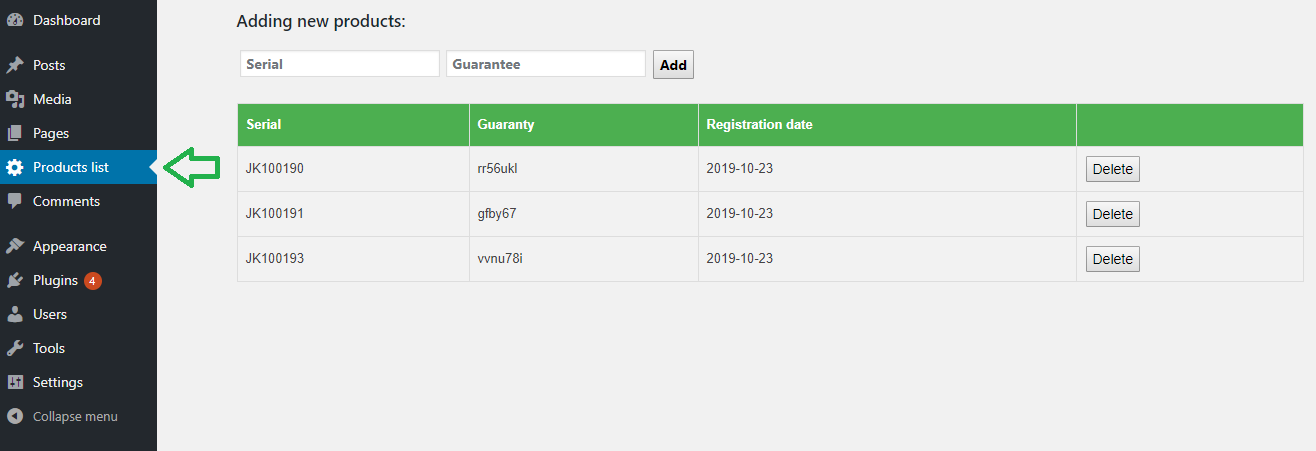
Task: Click the Pages icon in sidebar
Action: [15, 133]
